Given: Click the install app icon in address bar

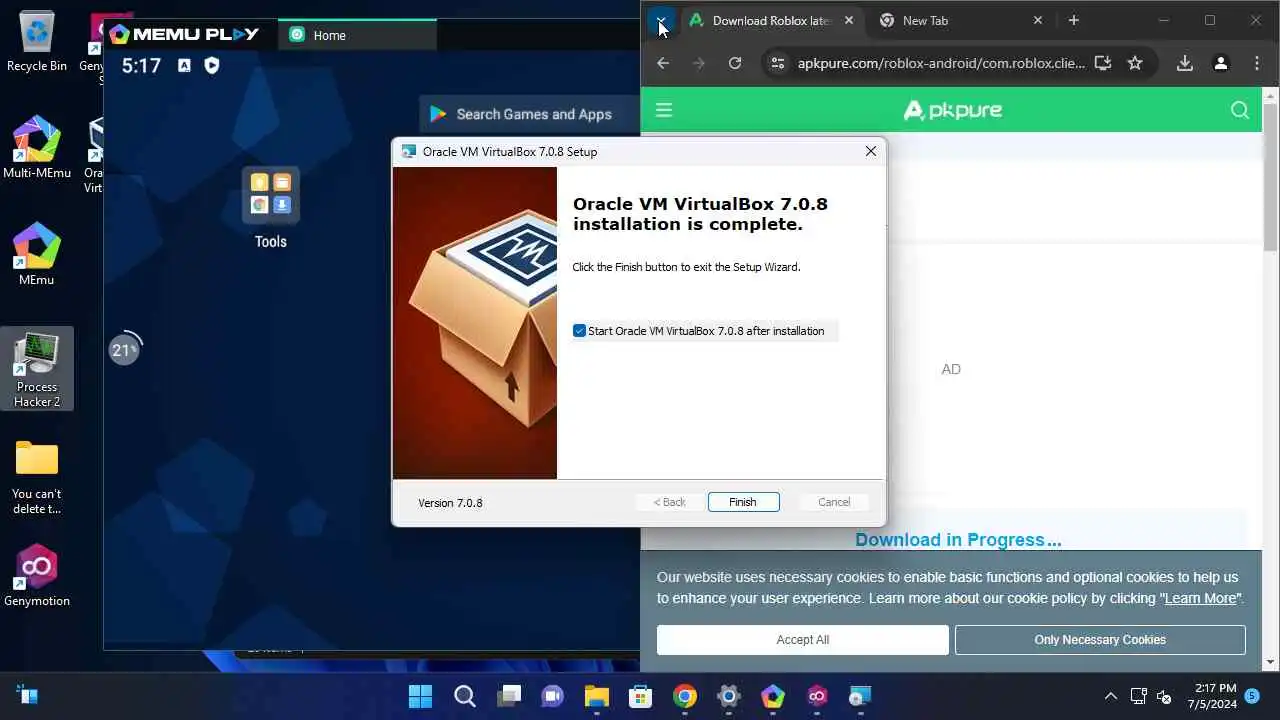Looking at the screenshot, I should (x=1103, y=63).
